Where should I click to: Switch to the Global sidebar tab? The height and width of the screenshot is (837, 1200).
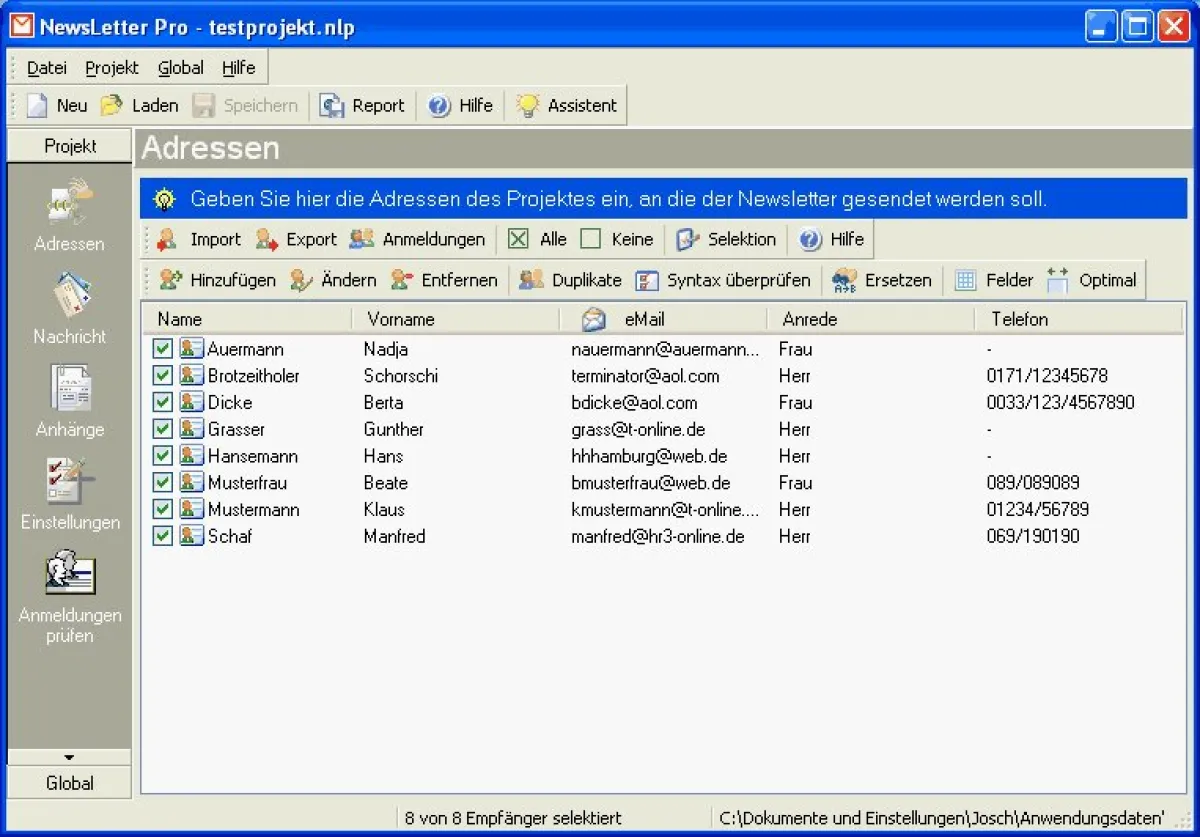pyautogui.click(x=69, y=783)
